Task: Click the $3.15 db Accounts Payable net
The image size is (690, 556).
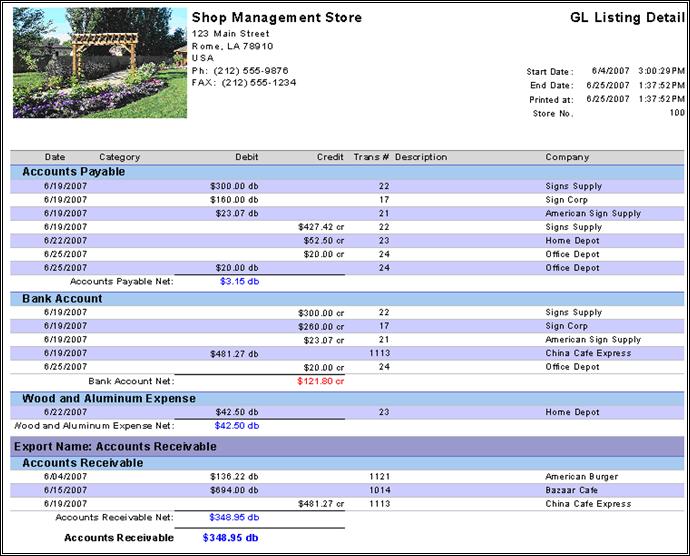Action: coord(239,281)
